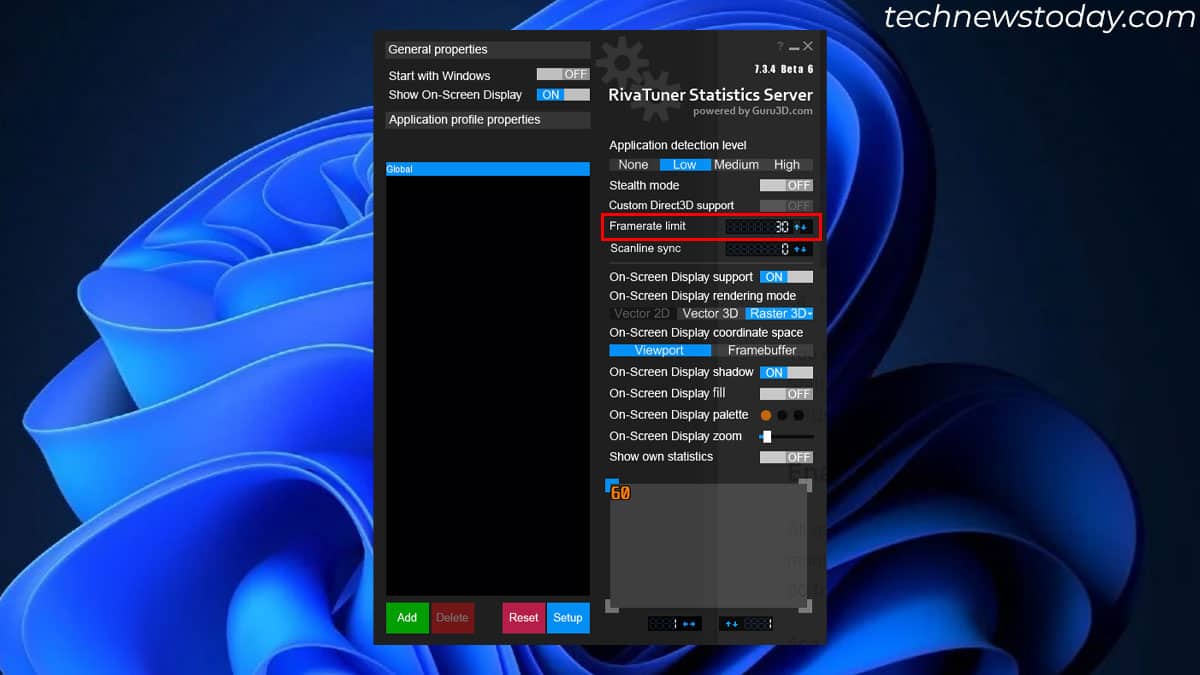Toggle Show On-Screen Display switch
Screen dimensions: 1200x675
(563, 95)
